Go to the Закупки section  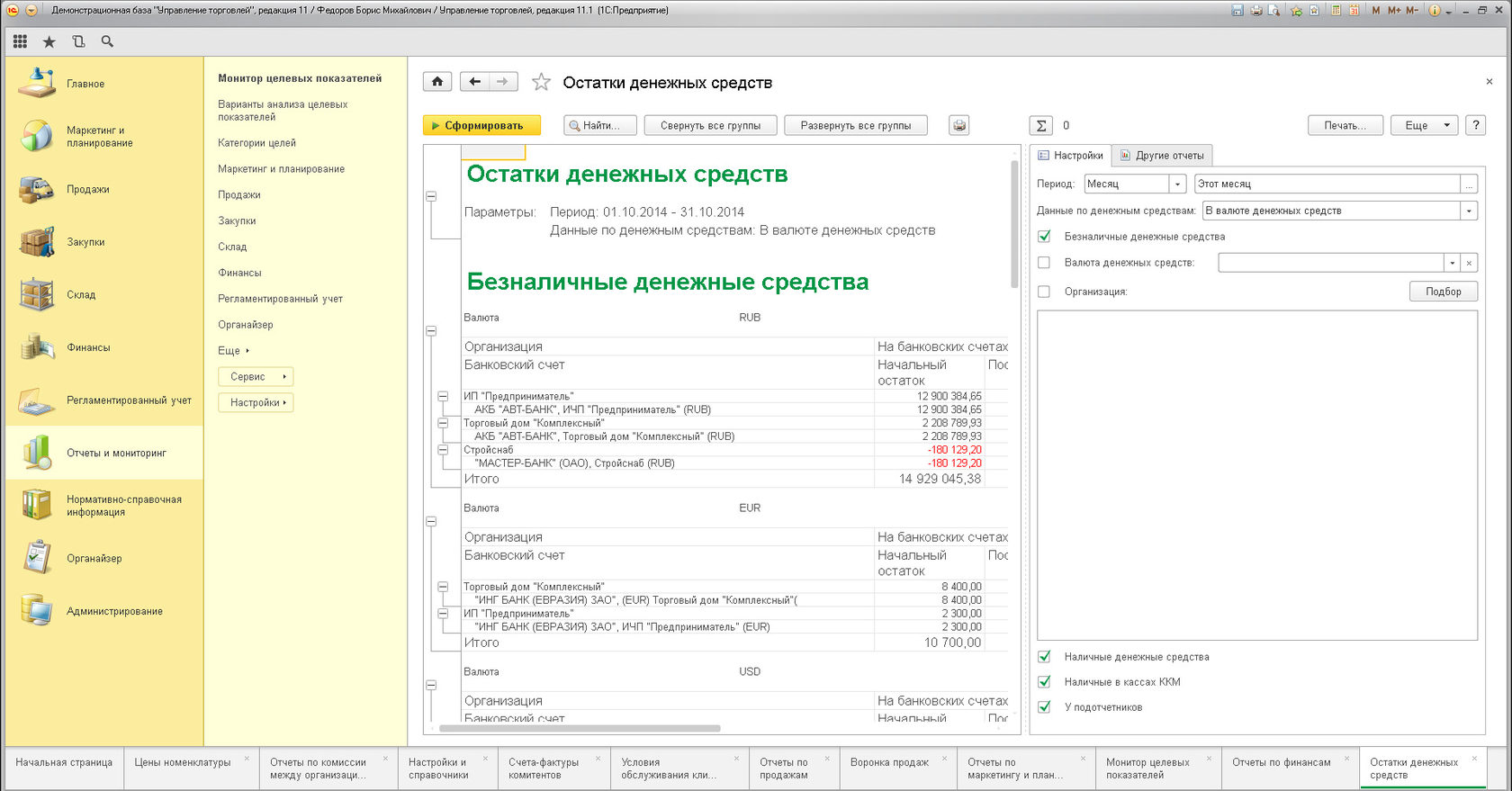pyautogui.click(x=85, y=242)
